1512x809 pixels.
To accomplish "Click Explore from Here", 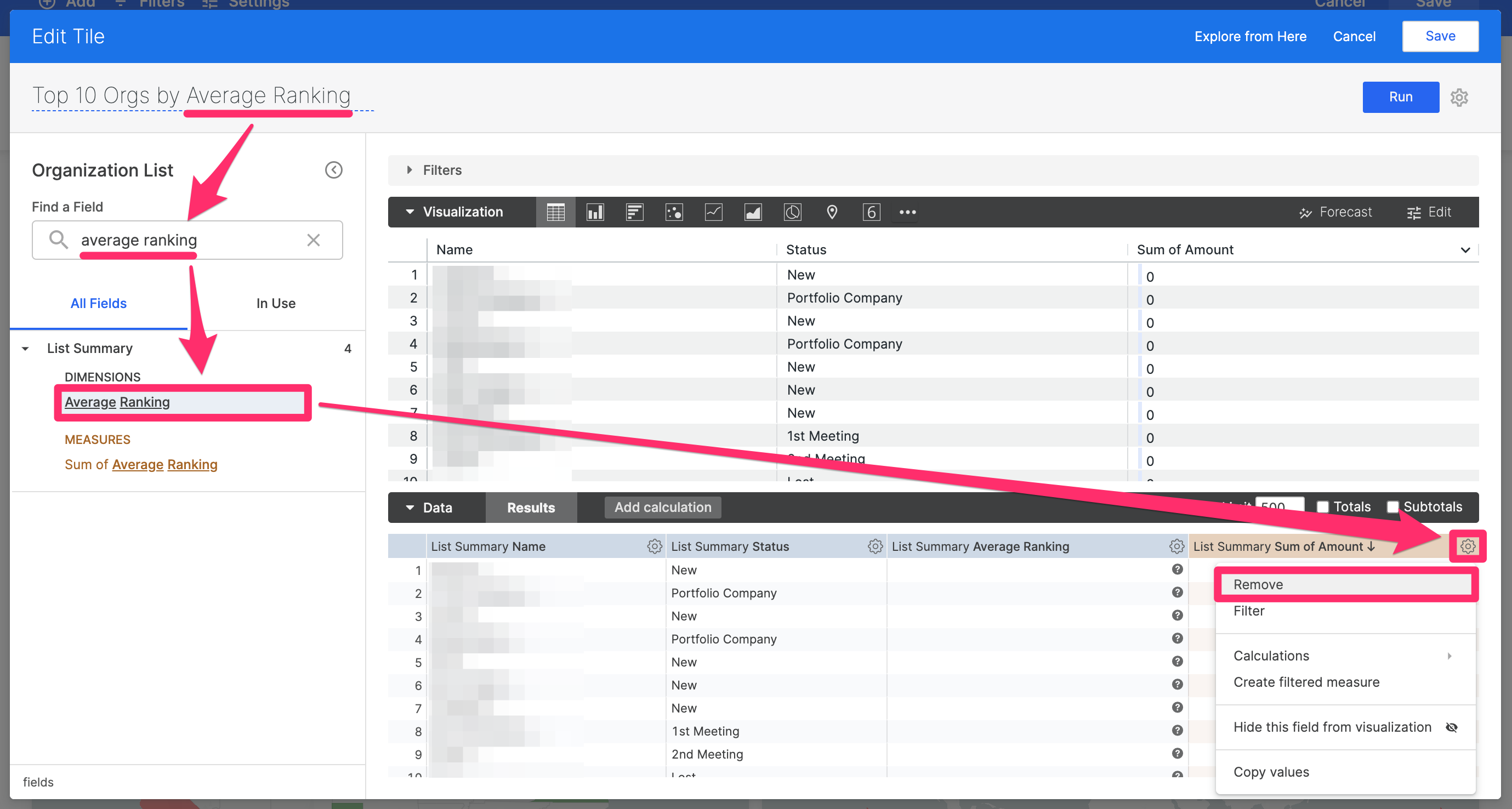I will (x=1251, y=36).
